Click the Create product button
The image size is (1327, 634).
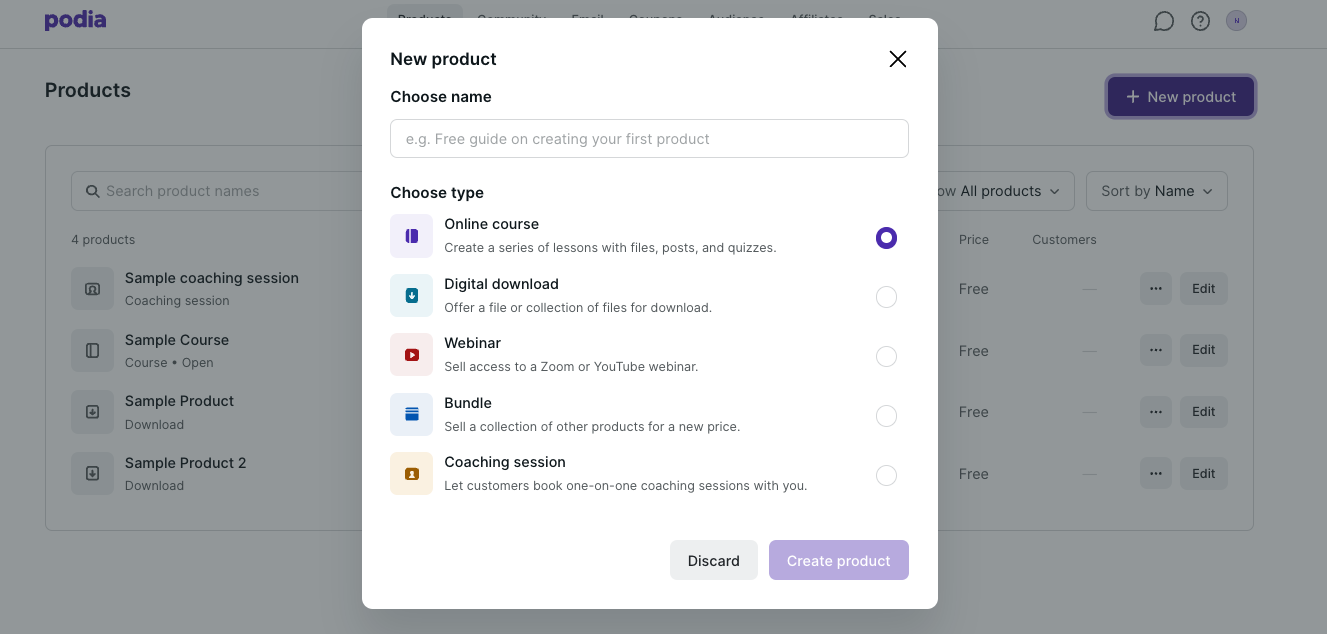838,560
